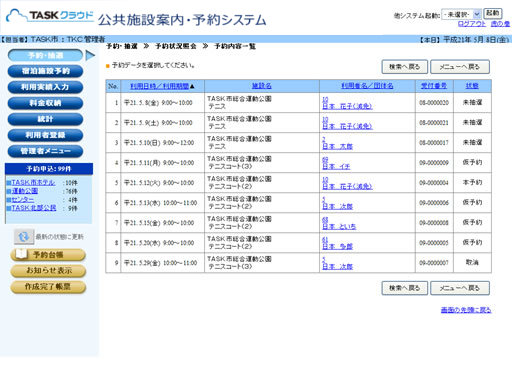Click the 予約・抽選 breadcrumb
This screenshot has height=384, width=512.
(122, 46)
